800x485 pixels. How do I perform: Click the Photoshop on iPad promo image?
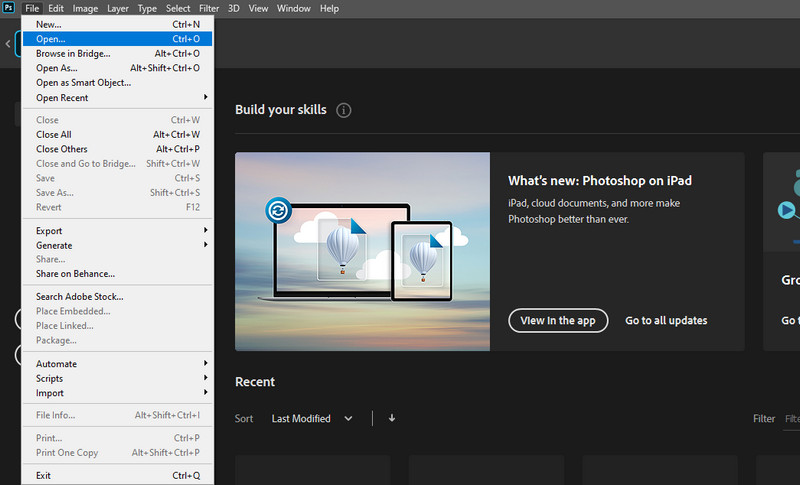coord(362,252)
